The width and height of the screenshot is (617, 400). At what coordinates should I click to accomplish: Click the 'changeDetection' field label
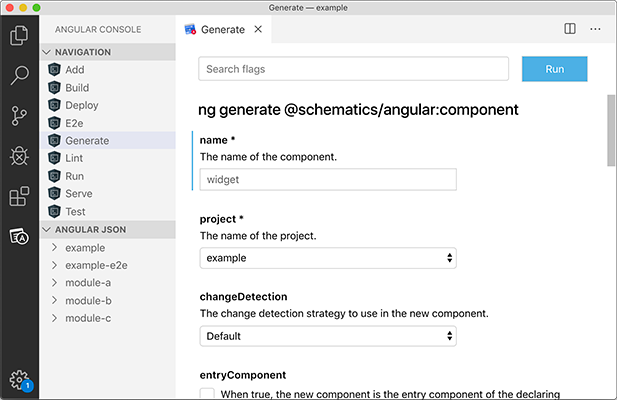pyautogui.click(x=243, y=297)
